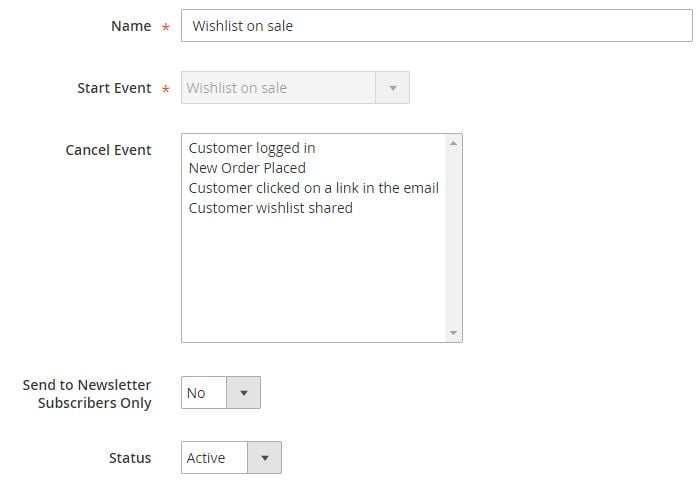Click the Cancel Event list down arrow
700x485 pixels.
click(454, 333)
